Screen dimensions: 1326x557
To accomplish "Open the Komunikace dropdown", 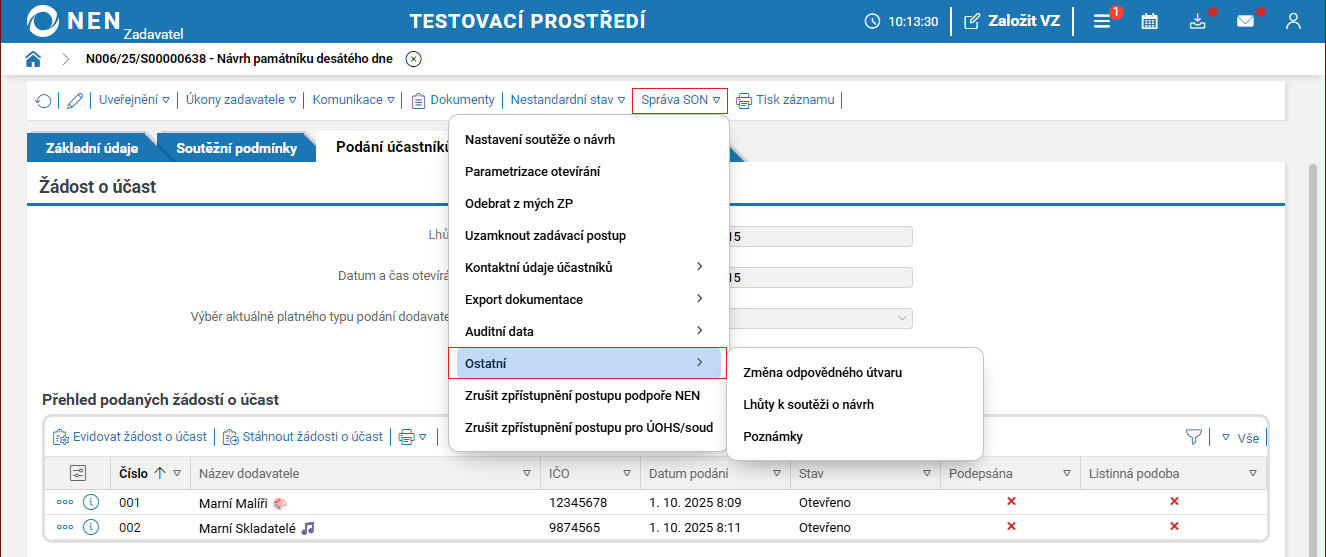I will click(x=353, y=100).
